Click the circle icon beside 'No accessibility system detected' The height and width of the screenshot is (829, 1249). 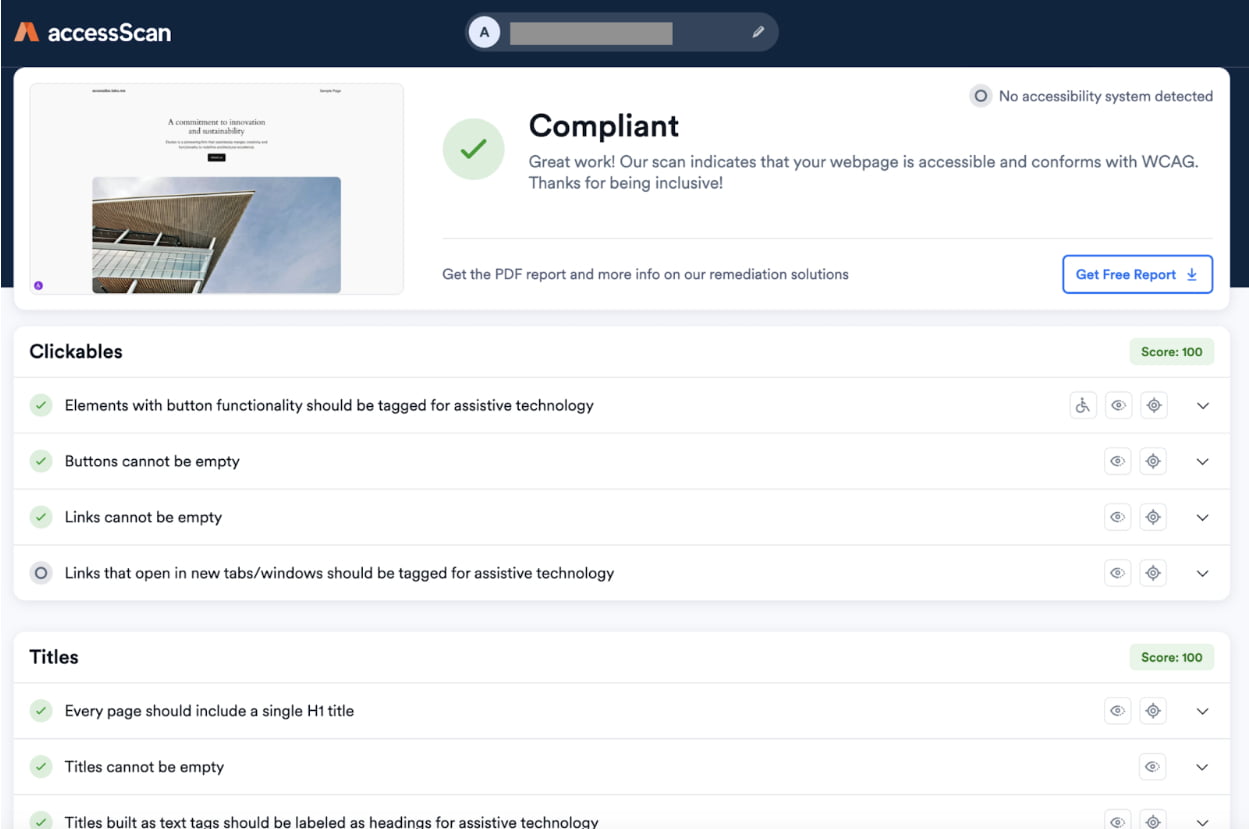click(979, 96)
